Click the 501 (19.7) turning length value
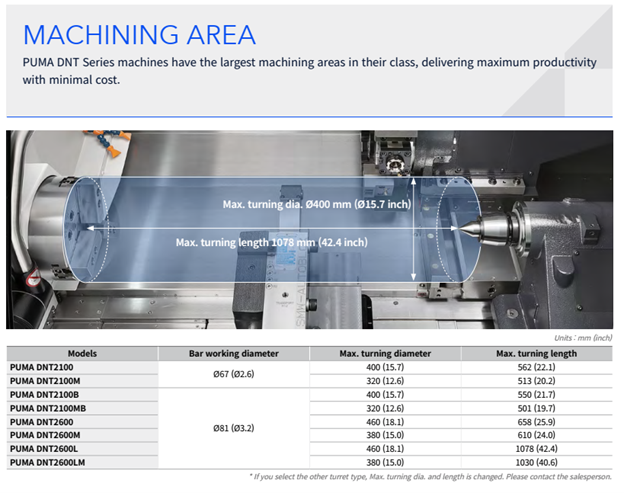The height and width of the screenshot is (493, 624). [x=536, y=408]
